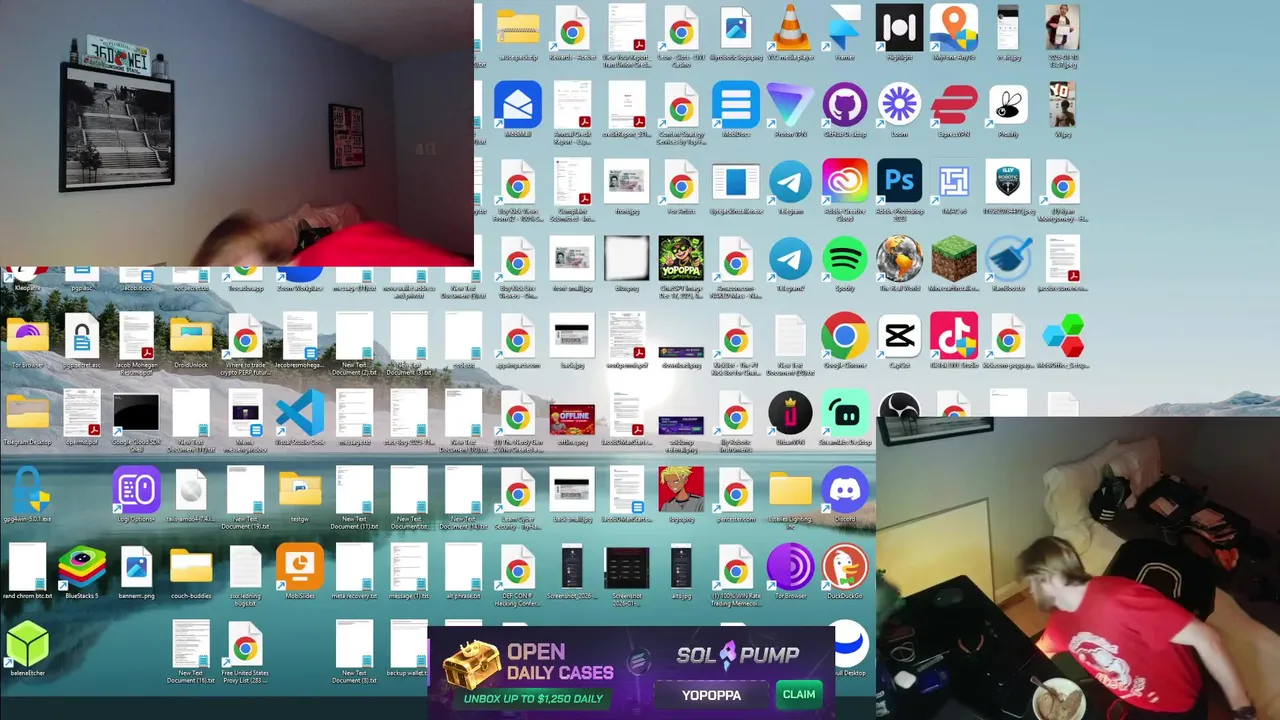Launch the Minecraft grass block icon
This screenshot has height=720, width=1280.
pyautogui.click(x=954, y=260)
